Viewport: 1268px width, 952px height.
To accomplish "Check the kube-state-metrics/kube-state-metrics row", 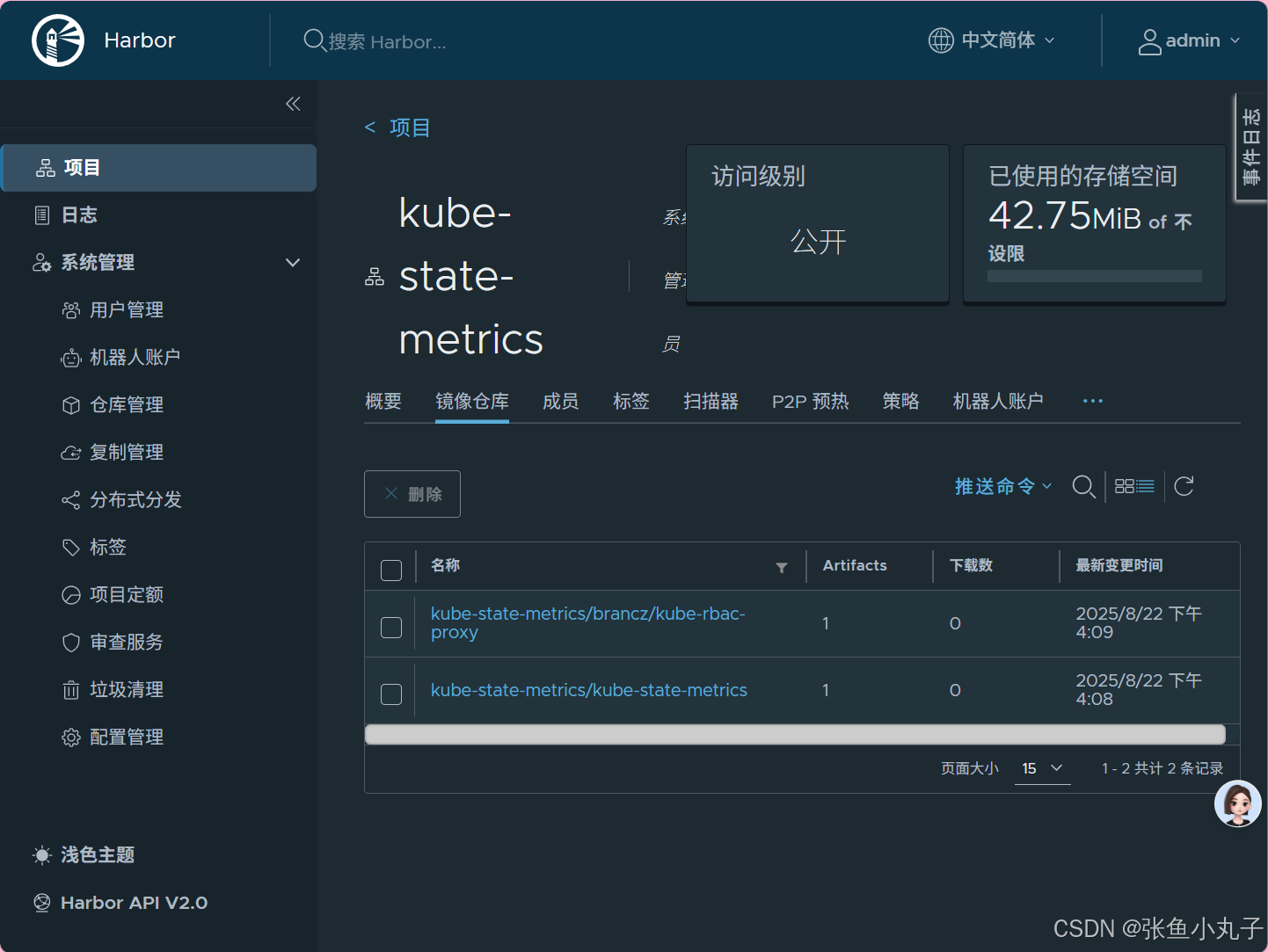I will tap(391, 694).
